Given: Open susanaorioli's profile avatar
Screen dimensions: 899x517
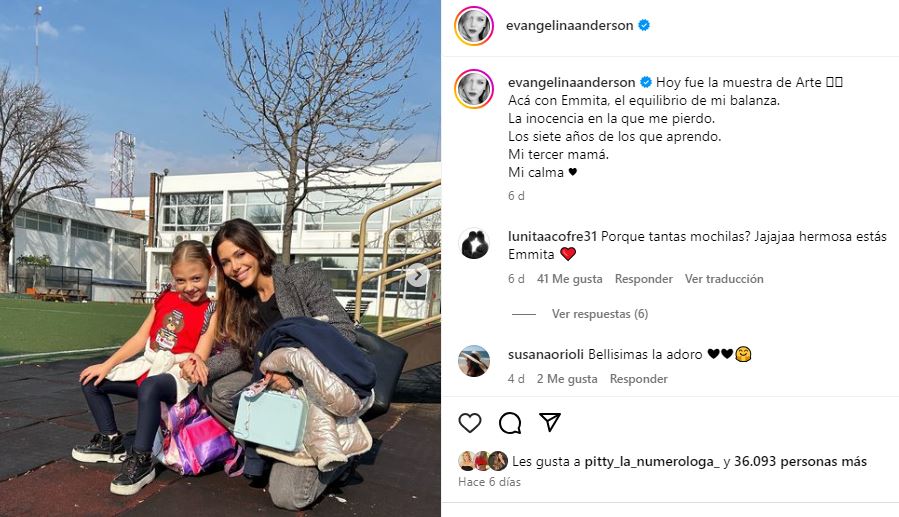Looking at the screenshot, I should pos(474,361).
